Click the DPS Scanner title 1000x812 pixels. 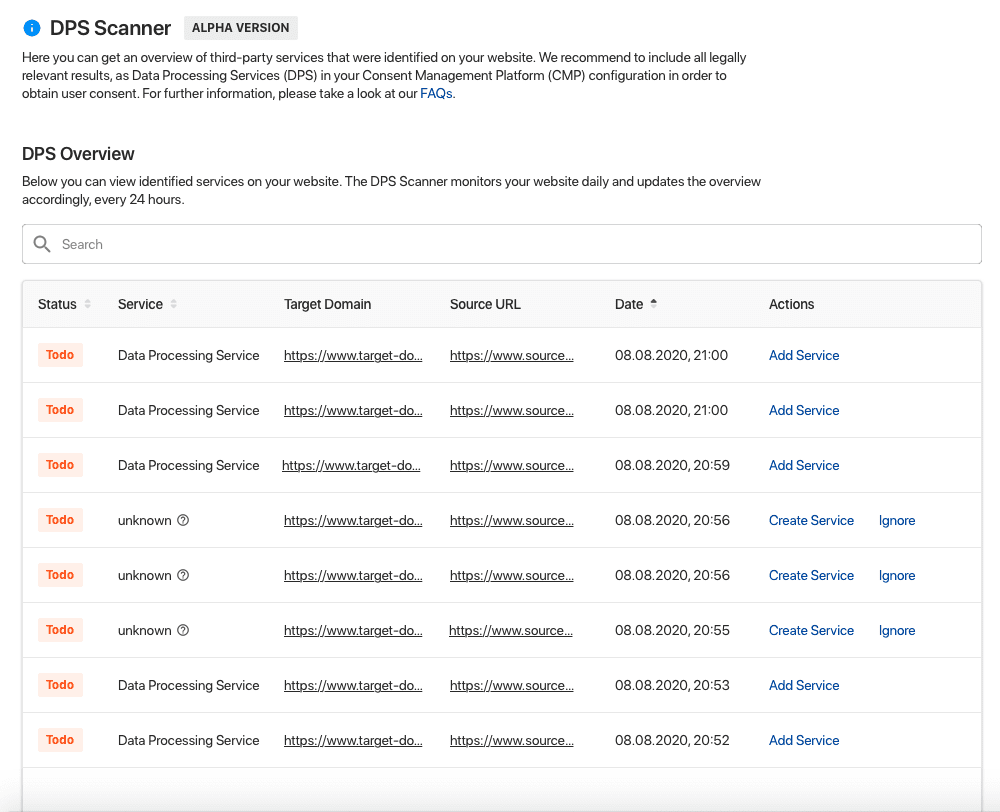110,28
